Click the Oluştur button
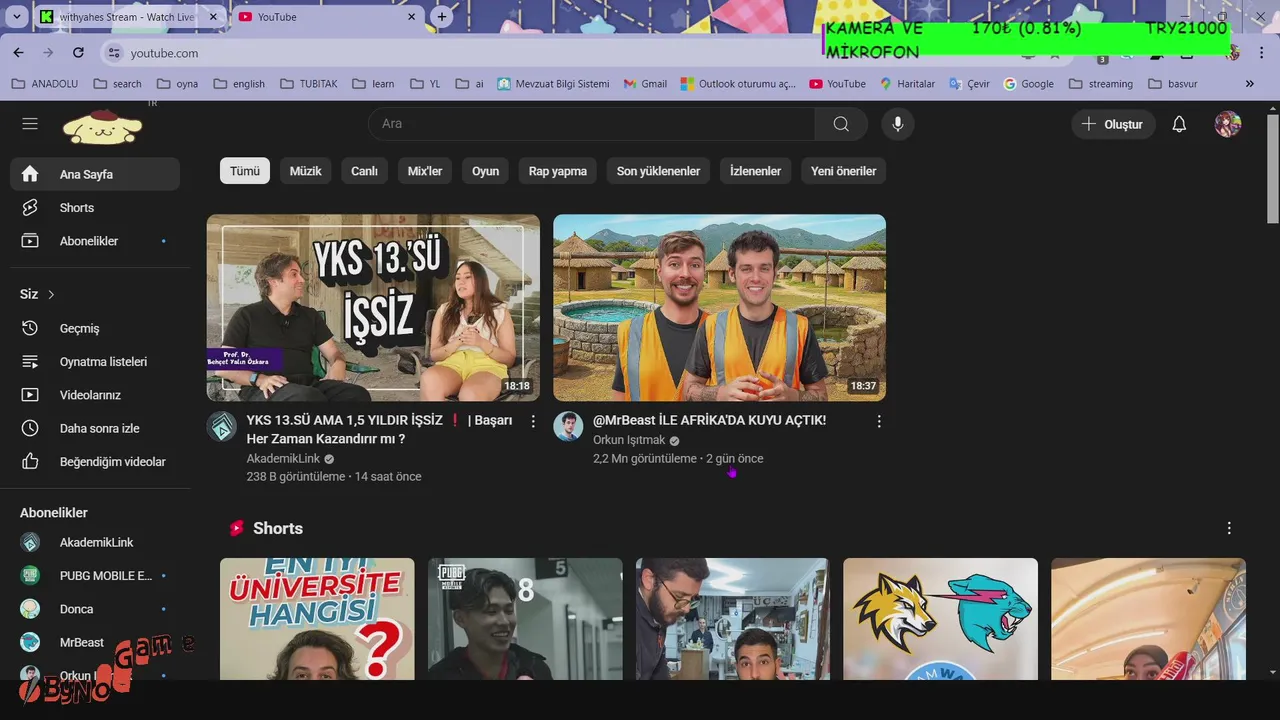1280x720 pixels. 1113,124
